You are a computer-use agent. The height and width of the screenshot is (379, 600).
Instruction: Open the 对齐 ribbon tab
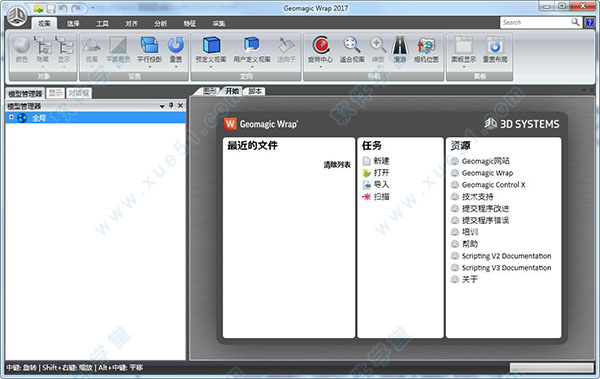pos(131,24)
